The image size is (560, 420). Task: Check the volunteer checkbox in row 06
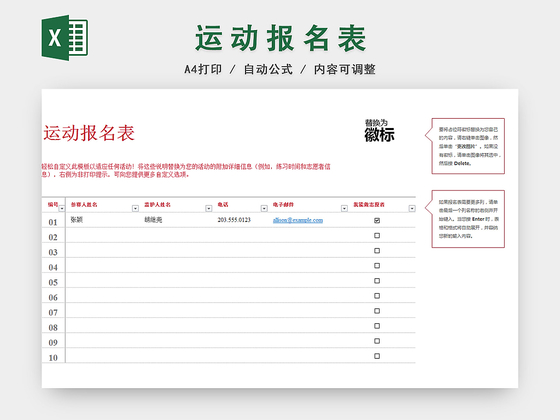(x=377, y=296)
